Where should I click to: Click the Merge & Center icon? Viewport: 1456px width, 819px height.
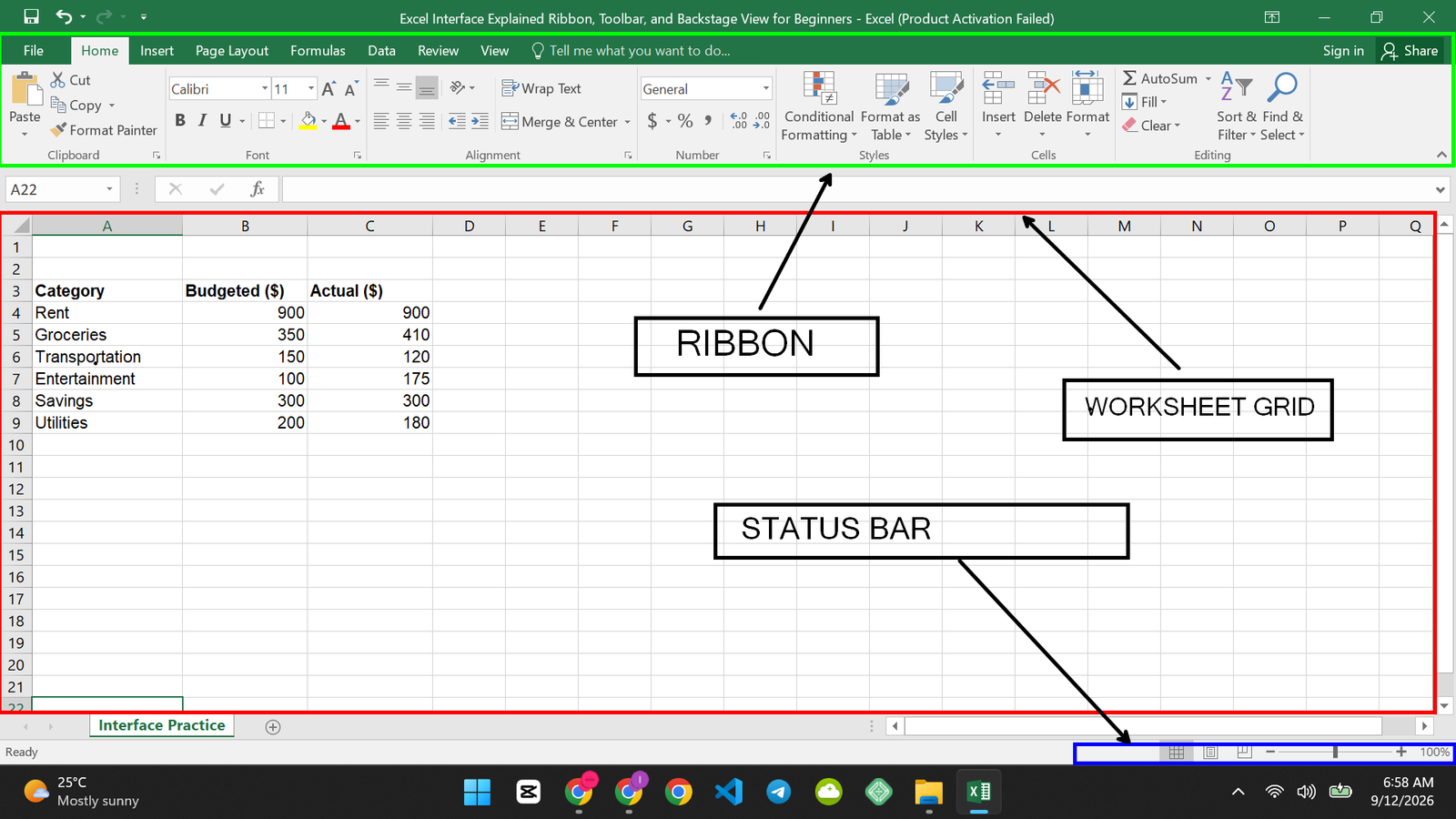510,121
